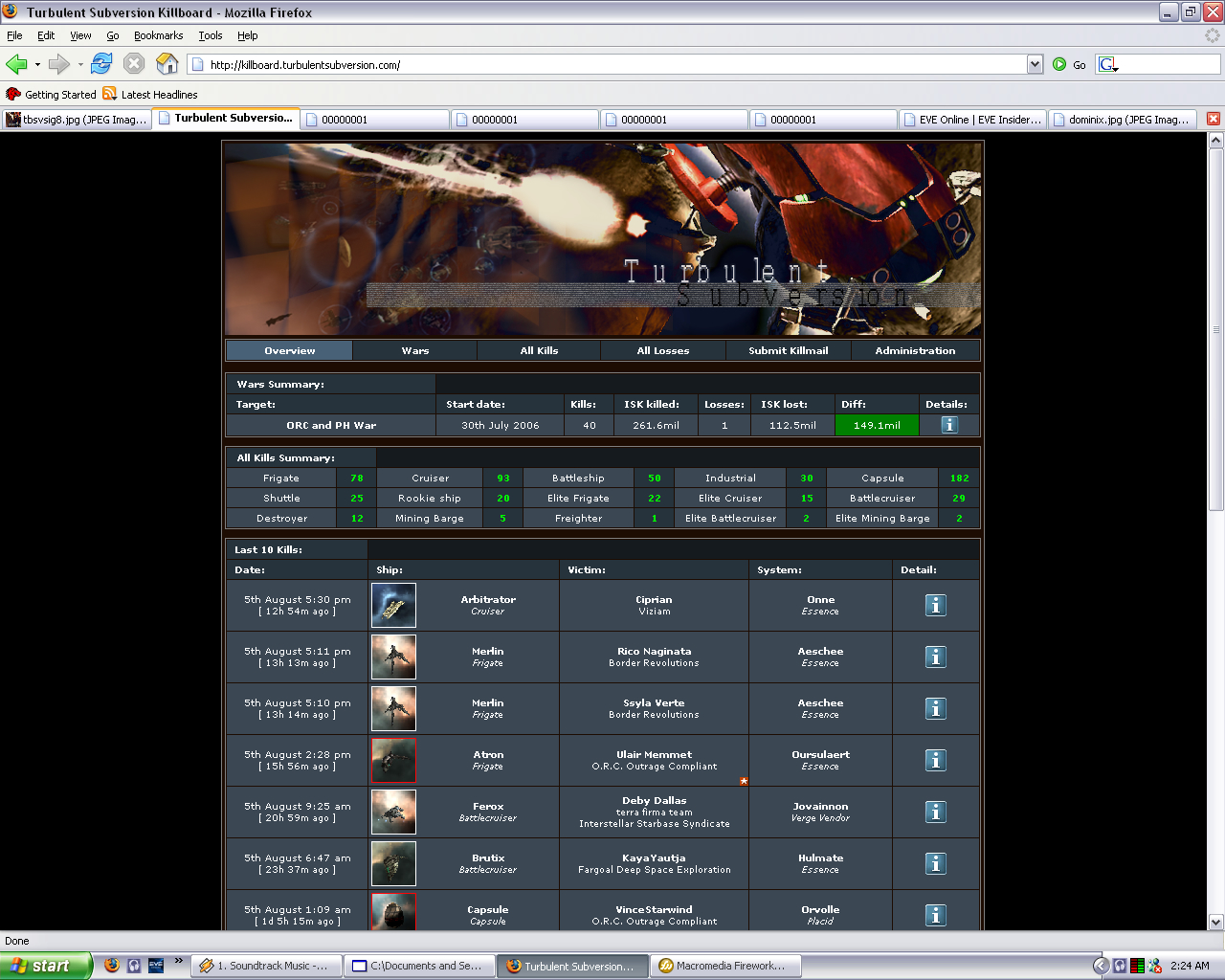Open the Google search engine icon
This screenshot has width=1225, height=980.
click(1108, 64)
